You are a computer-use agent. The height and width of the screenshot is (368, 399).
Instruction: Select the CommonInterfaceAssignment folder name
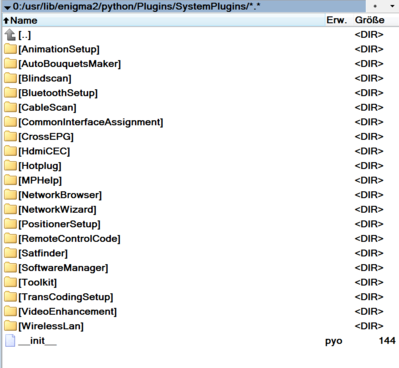(x=91, y=122)
